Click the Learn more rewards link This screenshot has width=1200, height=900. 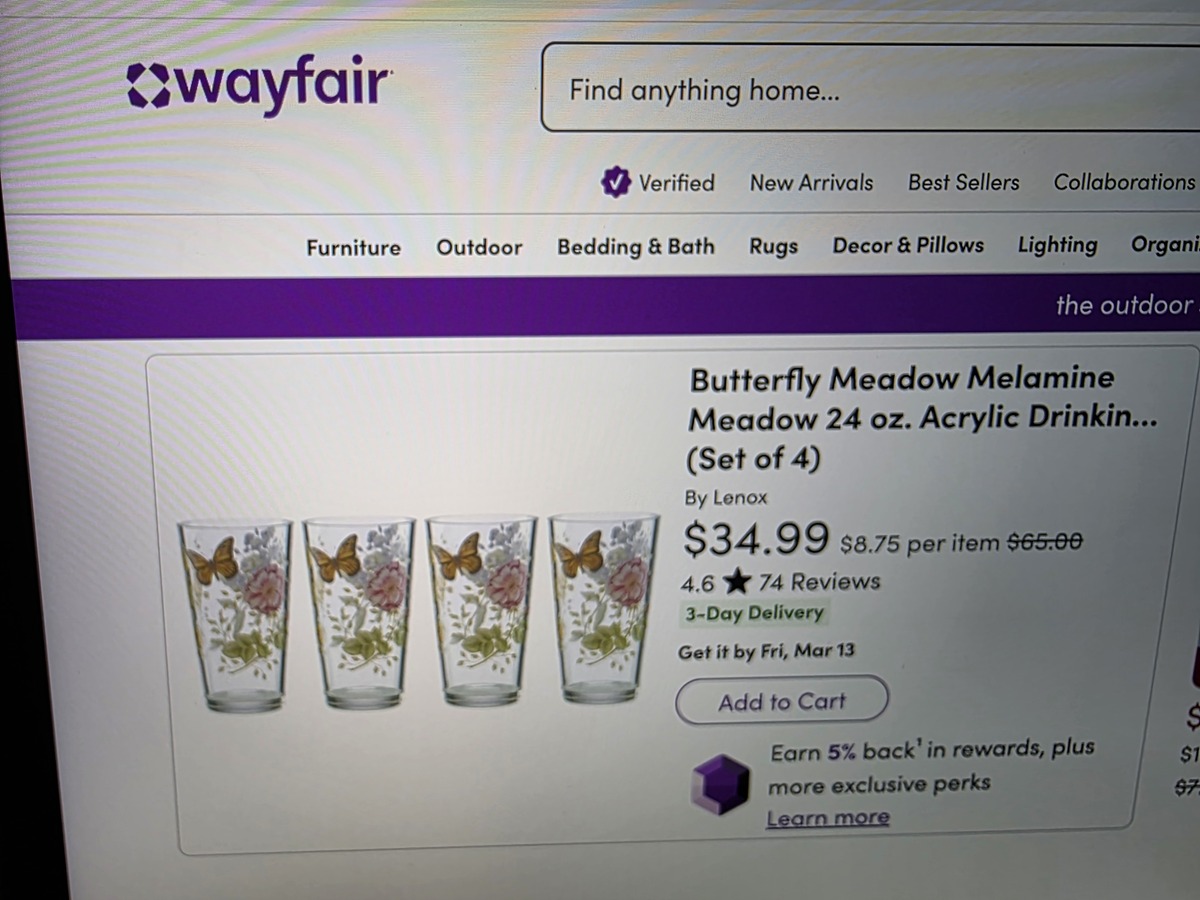827,818
